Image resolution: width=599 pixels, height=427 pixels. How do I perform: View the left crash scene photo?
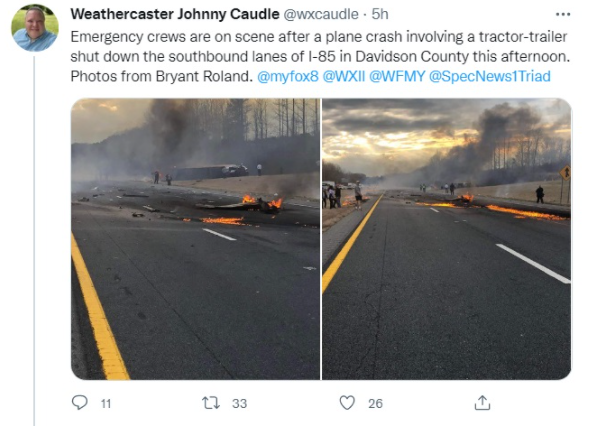pyautogui.click(x=196, y=239)
